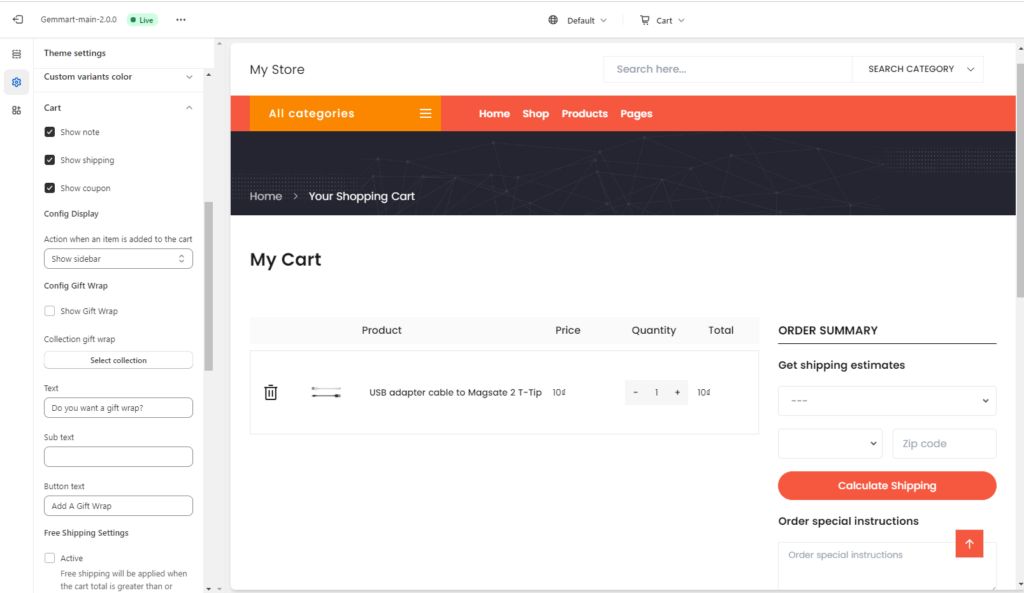Open the three-dot more actions menu
Viewport: 1024px width, 593px height.
click(x=181, y=20)
